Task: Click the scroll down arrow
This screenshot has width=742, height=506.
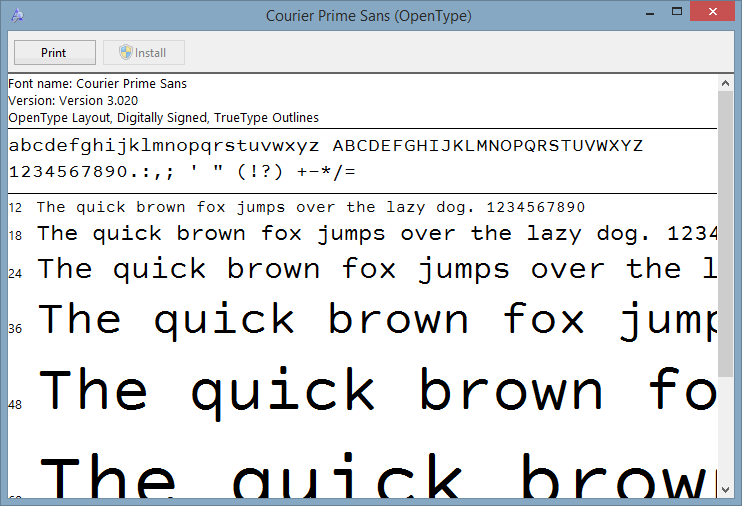Action: (x=725, y=490)
